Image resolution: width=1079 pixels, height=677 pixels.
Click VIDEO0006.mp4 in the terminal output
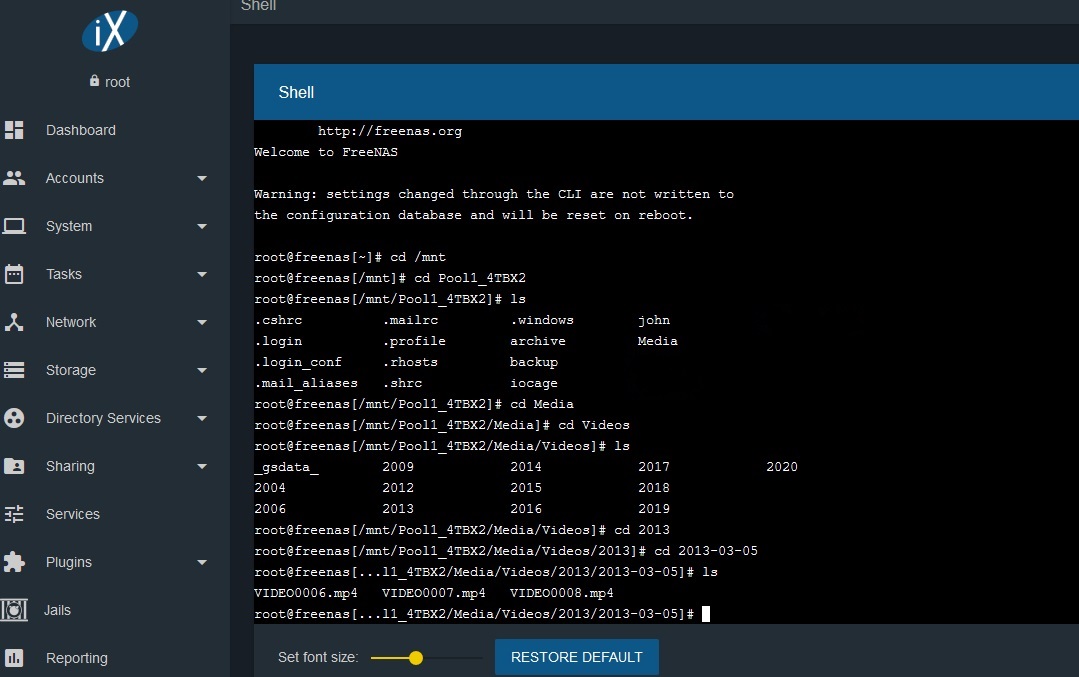point(306,593)
